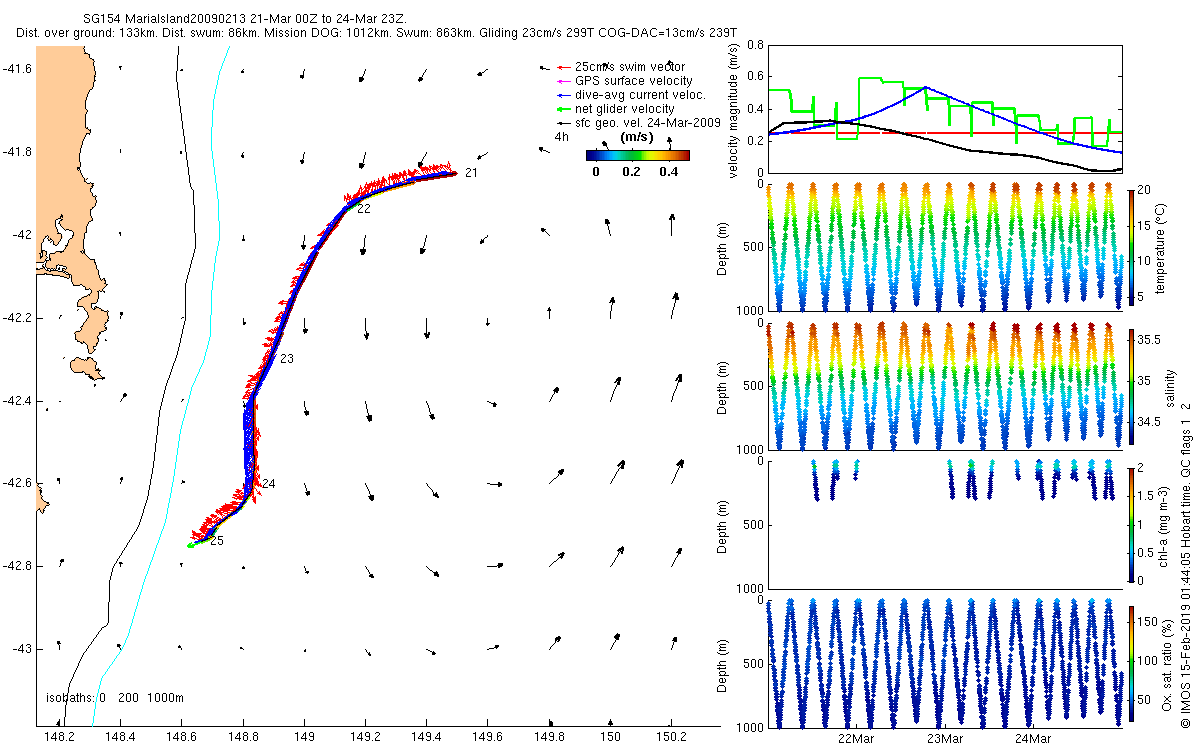Click the '1.5' tick on chl-a colorbar
The height and width of the screenshot is (750, 1200).
point(1148,496)
